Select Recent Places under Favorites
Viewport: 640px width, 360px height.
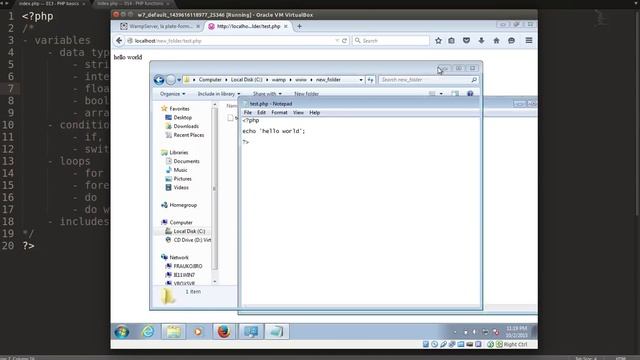click(189, 135)
